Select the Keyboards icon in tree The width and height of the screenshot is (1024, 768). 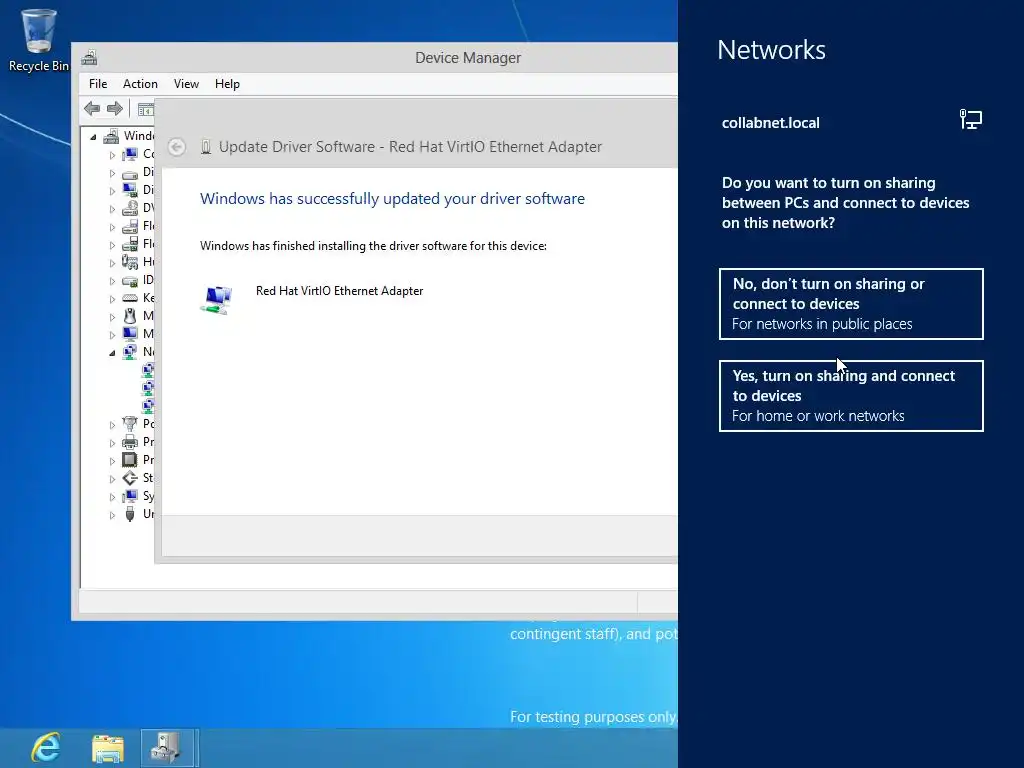point(130,298)
